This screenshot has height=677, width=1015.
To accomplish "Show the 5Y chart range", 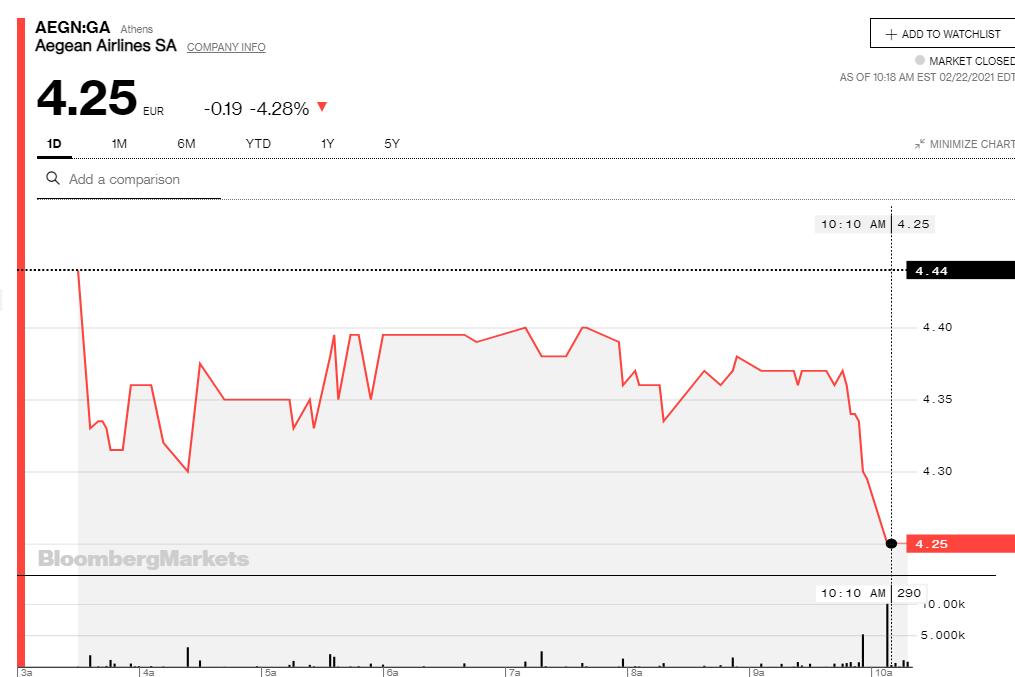I will [x=392, y=144].
